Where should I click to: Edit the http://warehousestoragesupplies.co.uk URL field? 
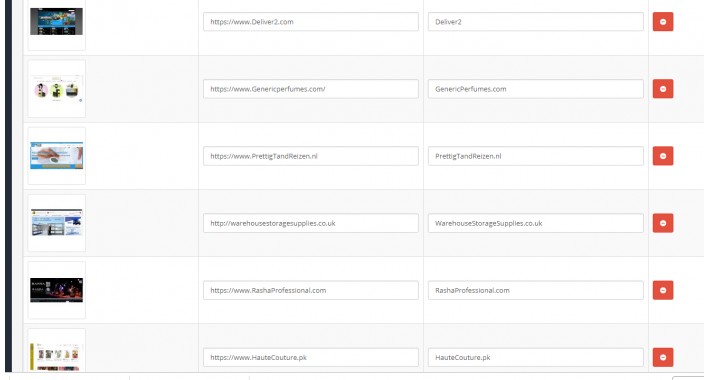[x=311, y=223]
